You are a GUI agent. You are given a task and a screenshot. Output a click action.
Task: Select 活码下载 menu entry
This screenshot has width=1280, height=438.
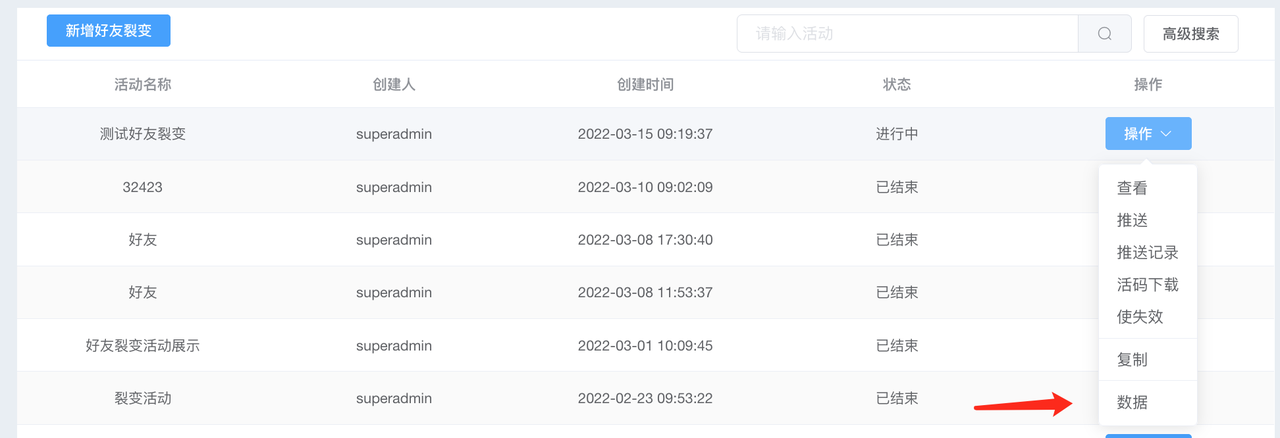click(x=1148, y=284)
